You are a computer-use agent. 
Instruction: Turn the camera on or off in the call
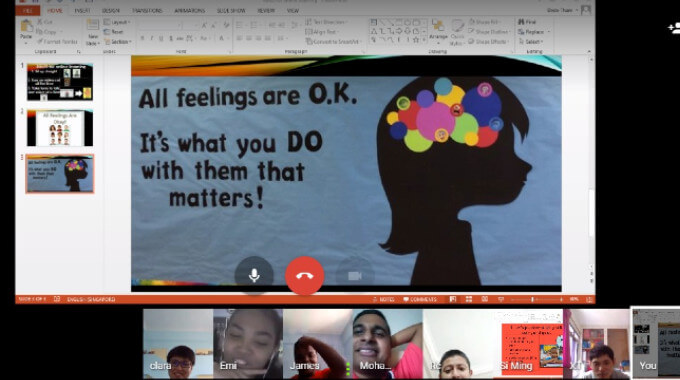pyautogui.click(x=355, y=275)
